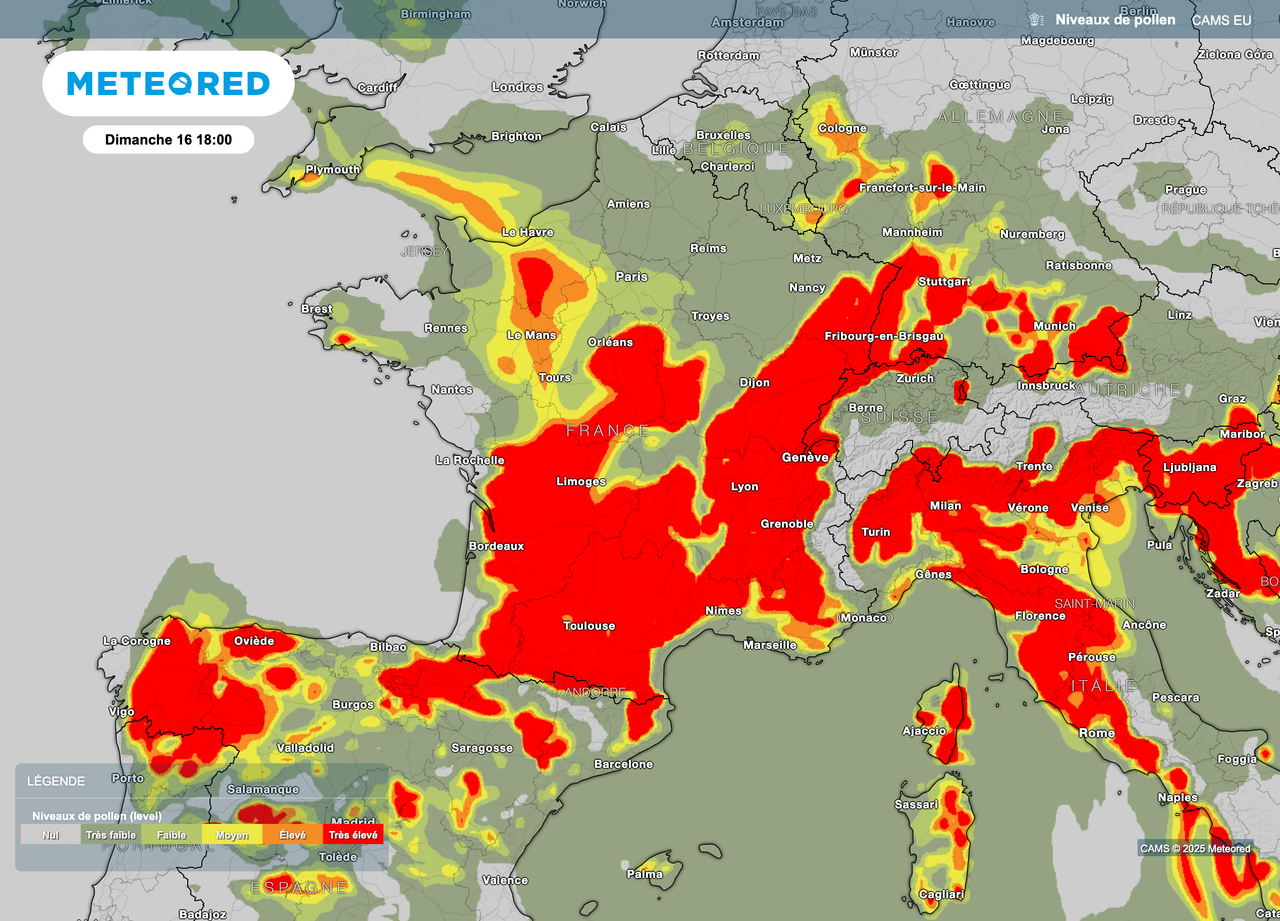Click the Dimanche 16 18:00 time pill
Screen dimensions: 1280x921
point(168,140)
